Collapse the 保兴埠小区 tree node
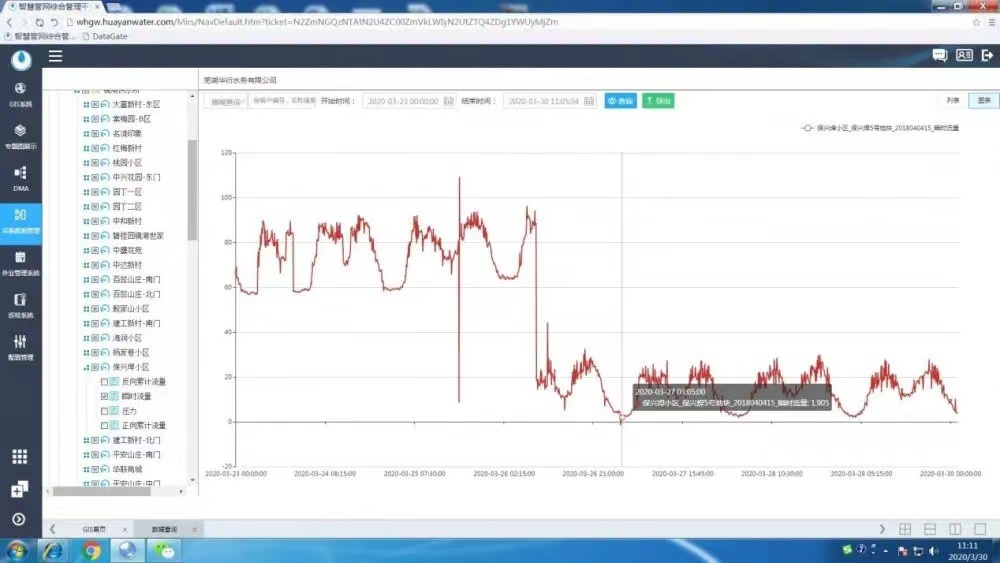Screen dimensions: 1000x563 tap(86, 367)
